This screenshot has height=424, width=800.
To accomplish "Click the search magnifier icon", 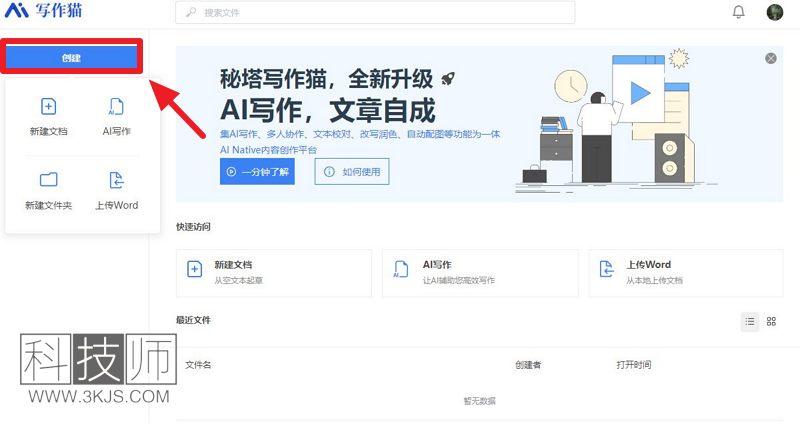I will (190, 12).
